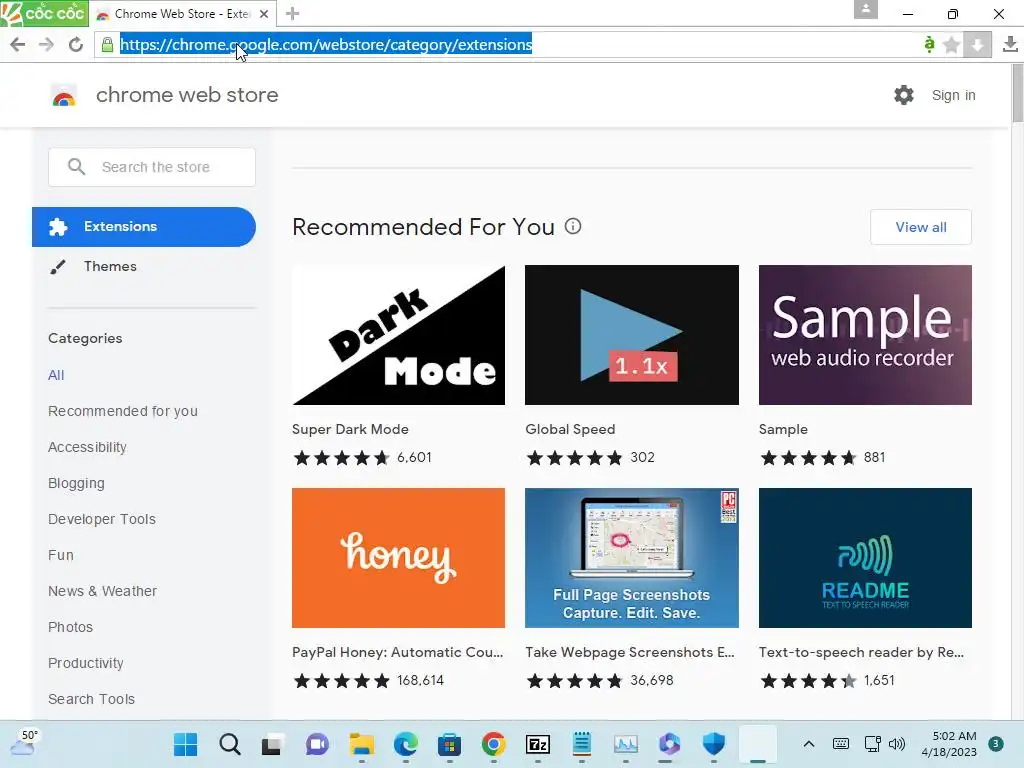Click Text-to-speech reader by Re... title
Image resolution: width=1024 pixels, height=768 pixels.
(x=861, y=652)
